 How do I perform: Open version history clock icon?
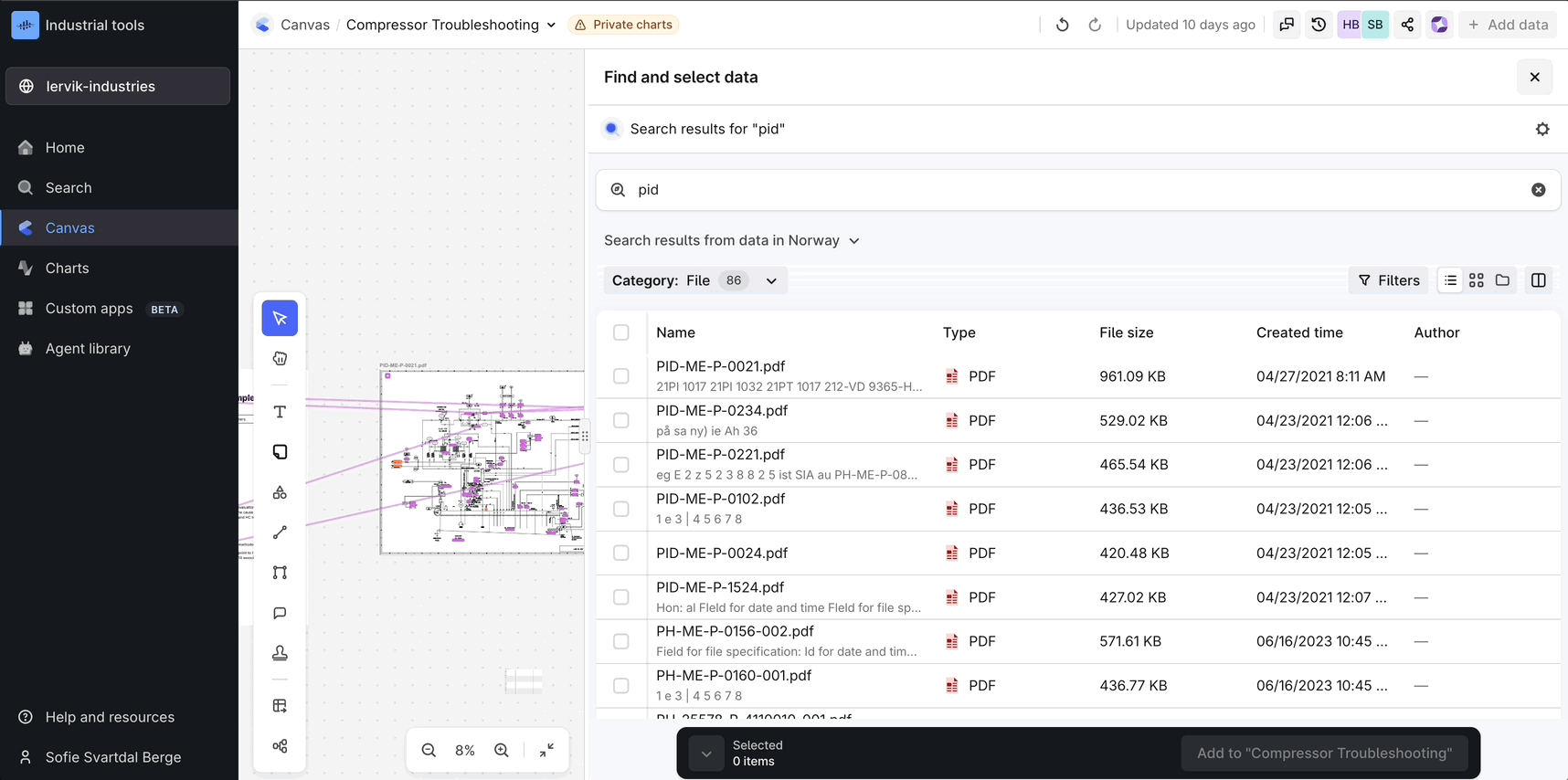pos(1319,25)
